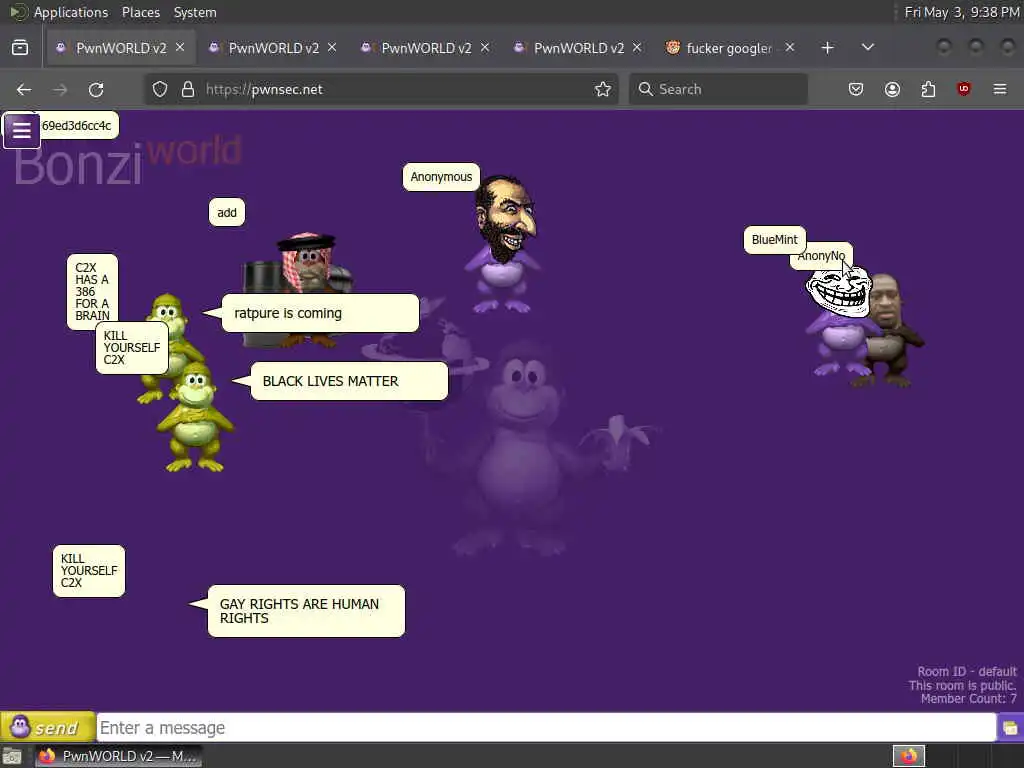This screenshot has height=768, width=1024.
Task: Select PwnWORLD v2 taskbar window button
Action: pyautogui.click(x=118, y=756)
